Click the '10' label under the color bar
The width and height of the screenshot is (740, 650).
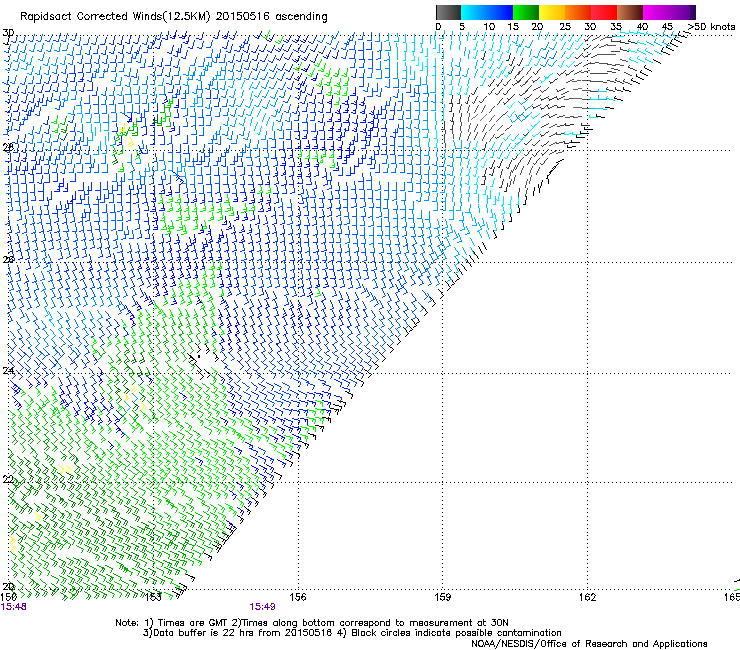(x=489, y=27)
